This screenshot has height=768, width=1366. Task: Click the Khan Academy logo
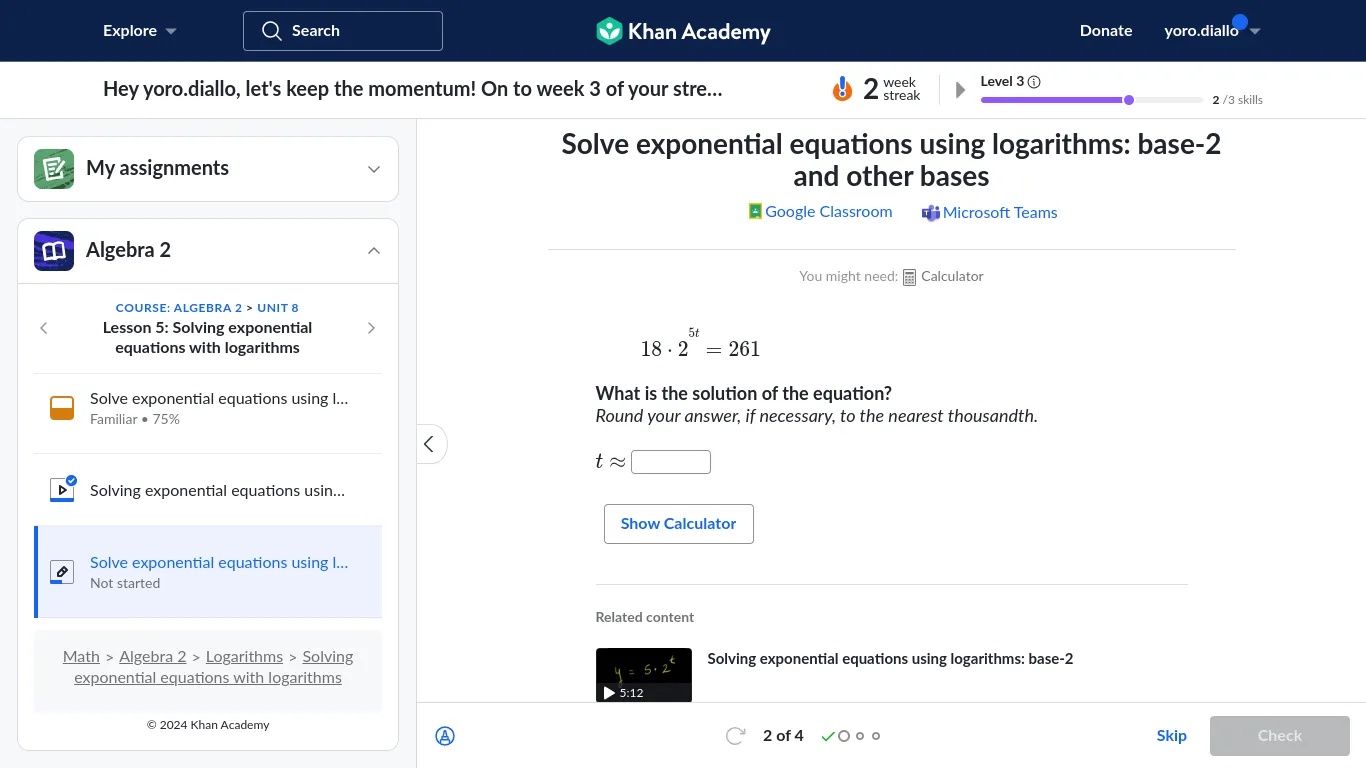pyautogui.click(x=683, y=31)
